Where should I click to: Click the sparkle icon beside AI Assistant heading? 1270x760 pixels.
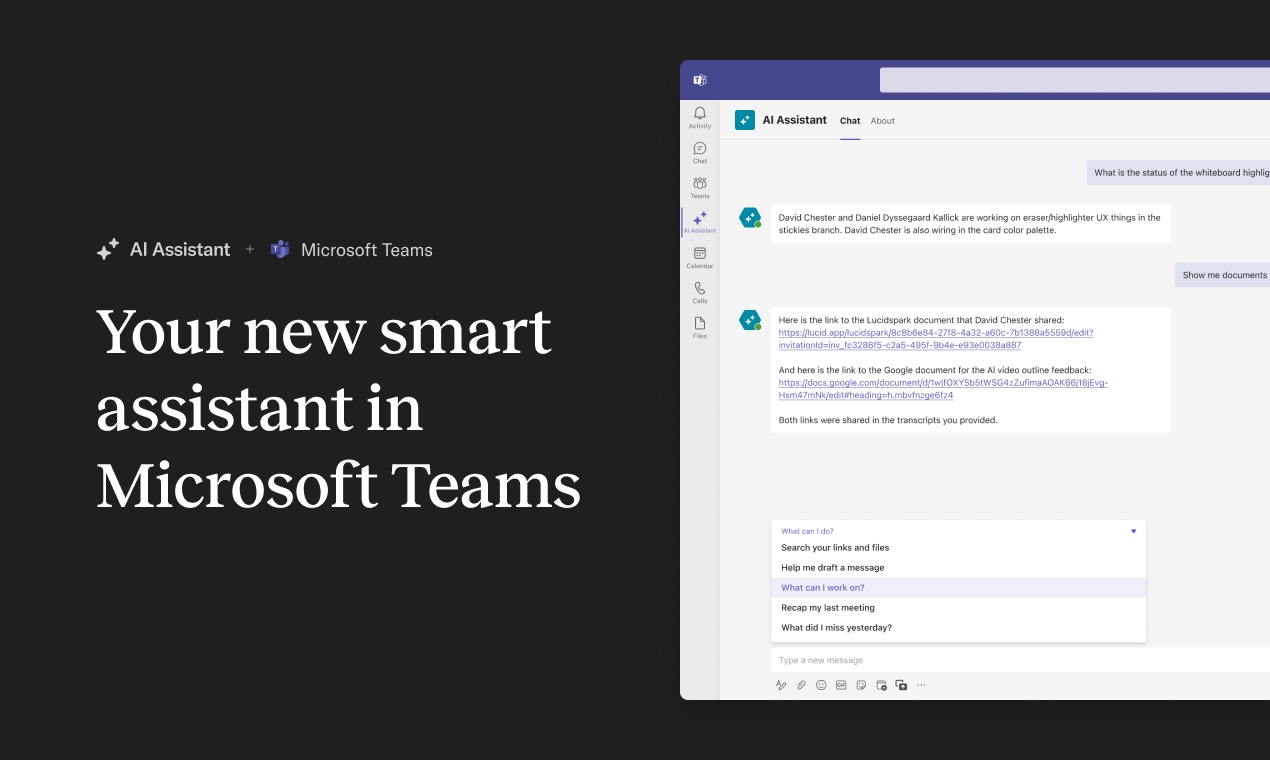(x=108, y=250)
